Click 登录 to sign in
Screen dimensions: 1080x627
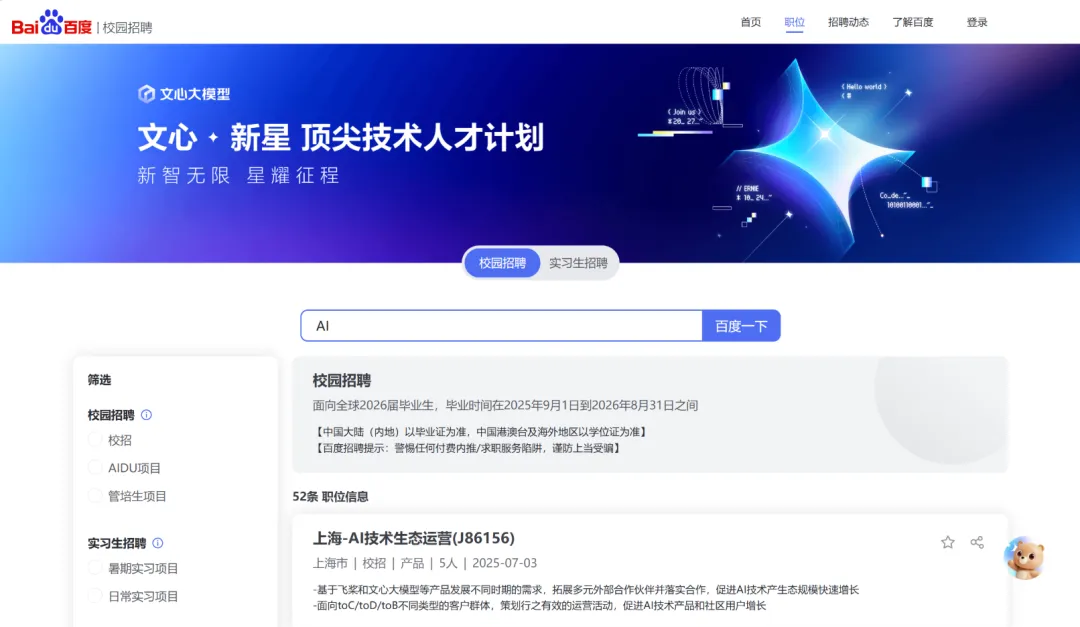tap(977, 22)
